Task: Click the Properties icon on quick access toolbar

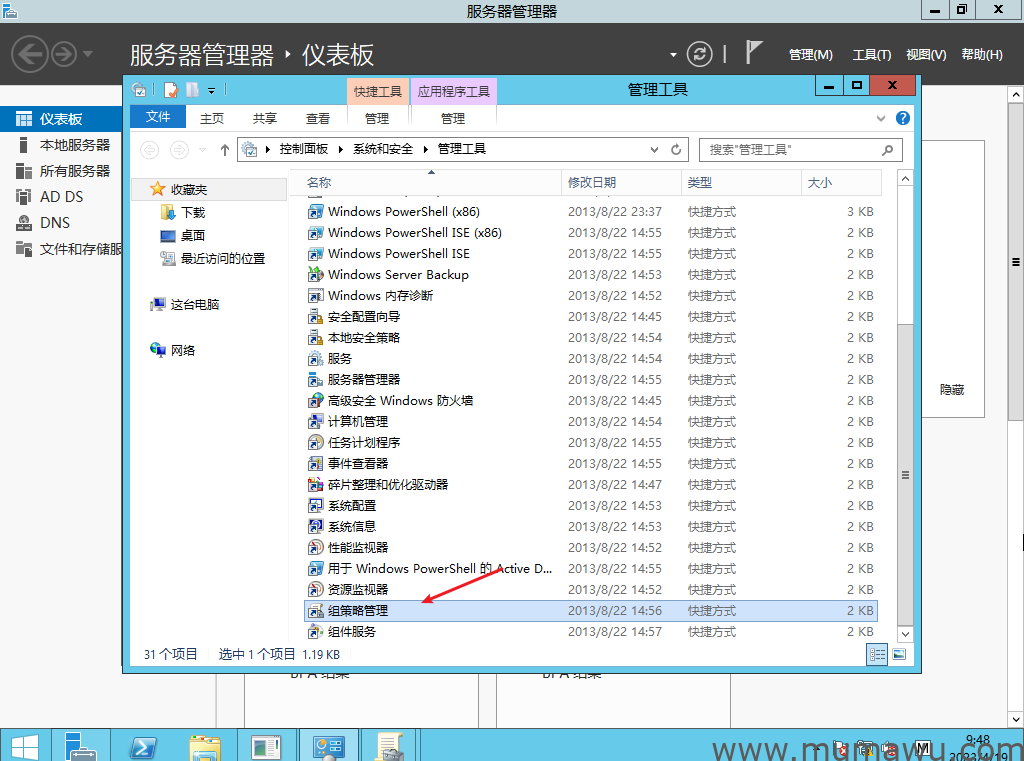Action: pos(170,90)
